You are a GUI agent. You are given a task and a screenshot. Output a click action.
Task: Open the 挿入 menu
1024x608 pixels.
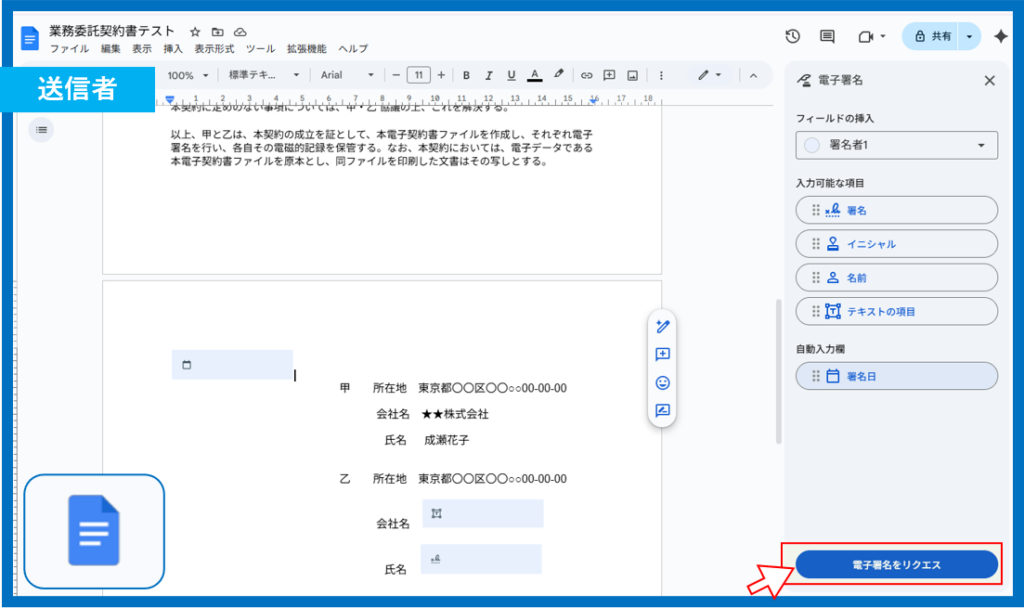[x=173, y=48]
